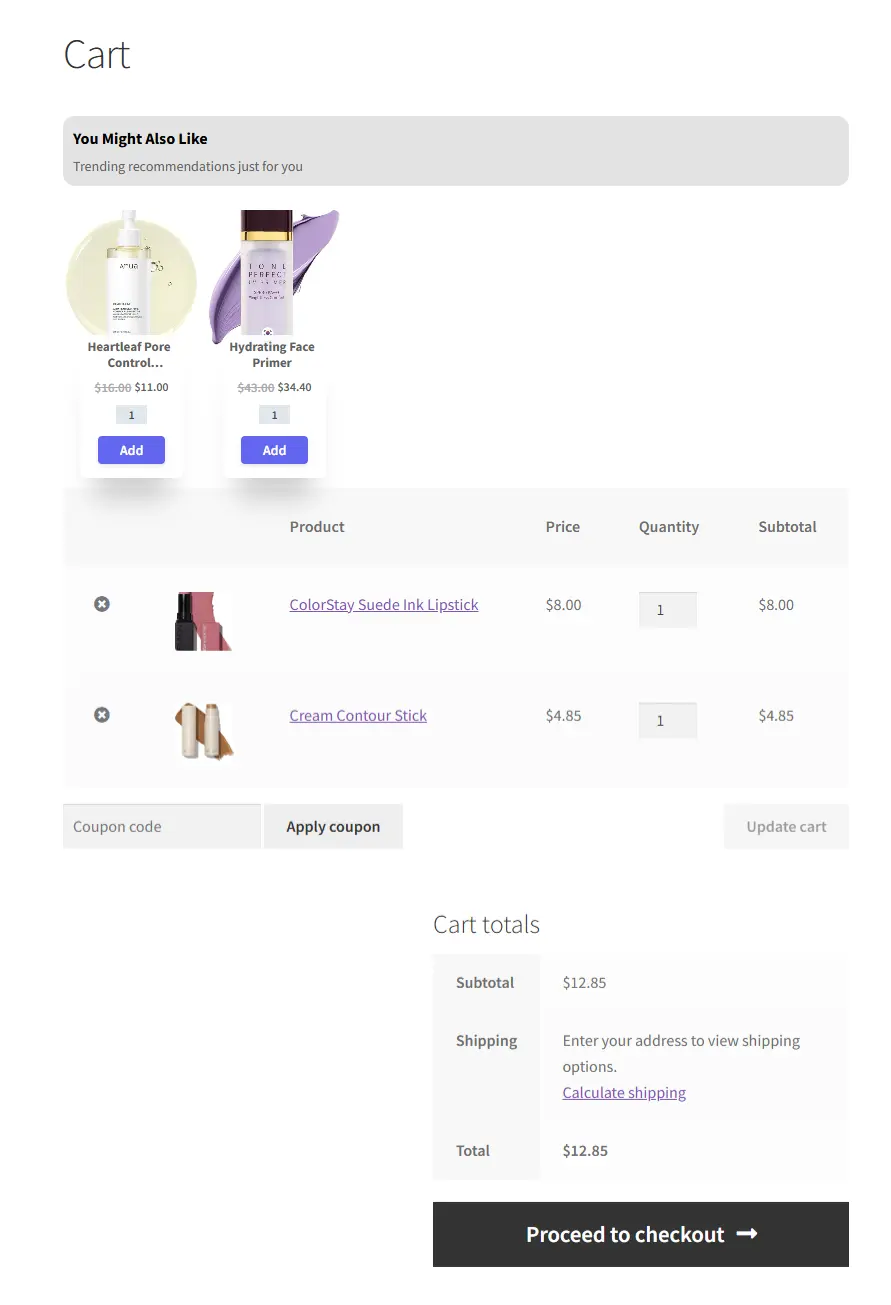Image resolution: width=891 pixels, height=1305 pixels.
Task: Add Hydrating Face Primer to cart
Action: (x=274, y=450)
